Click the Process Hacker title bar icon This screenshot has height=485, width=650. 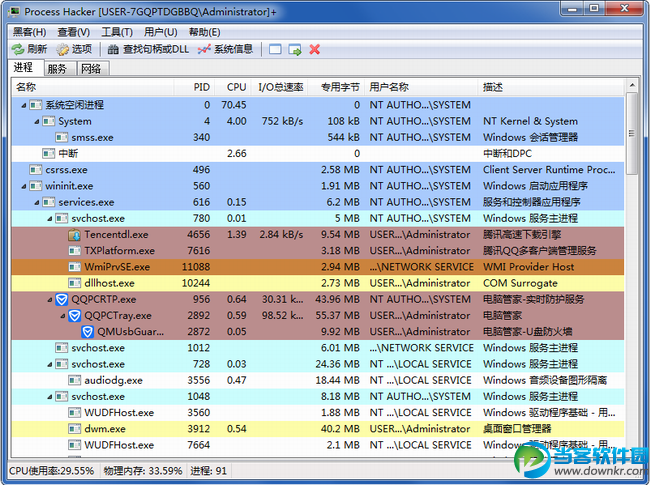[x=14, y=12]
